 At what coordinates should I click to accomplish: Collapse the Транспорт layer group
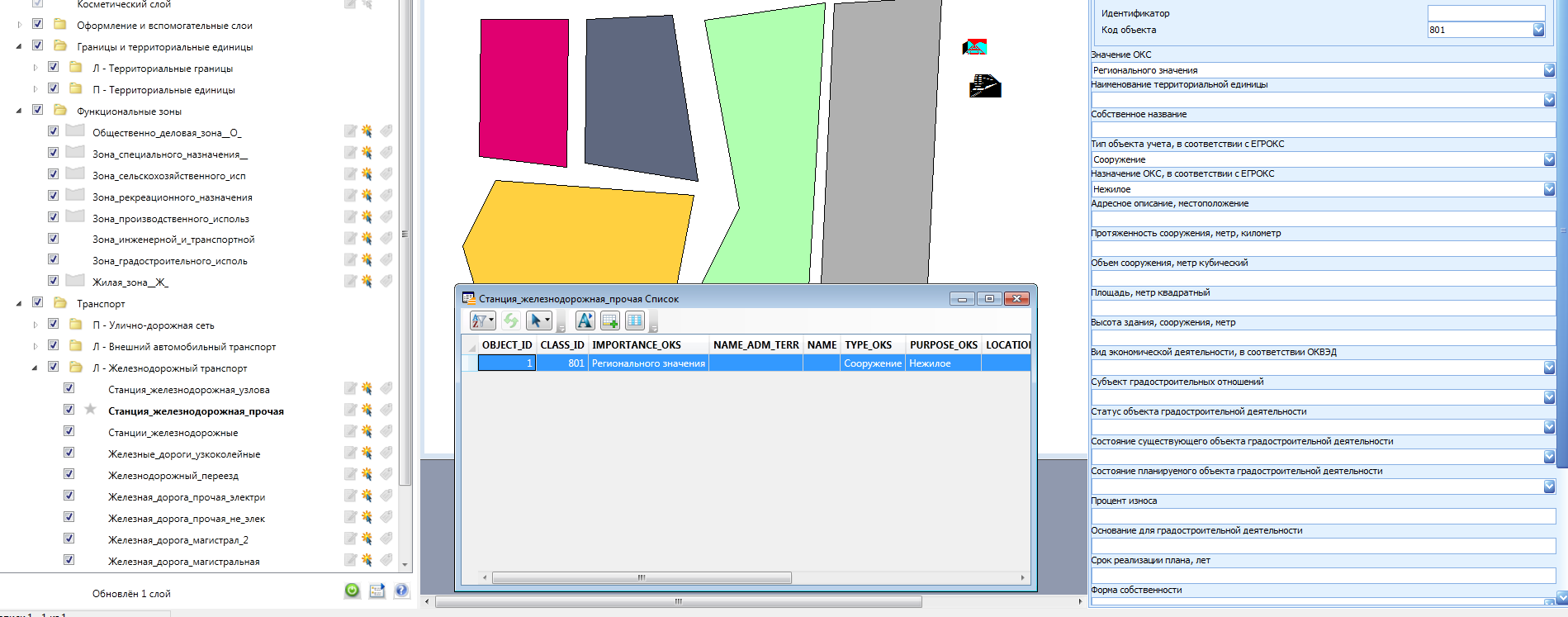(x=19, y=303)
